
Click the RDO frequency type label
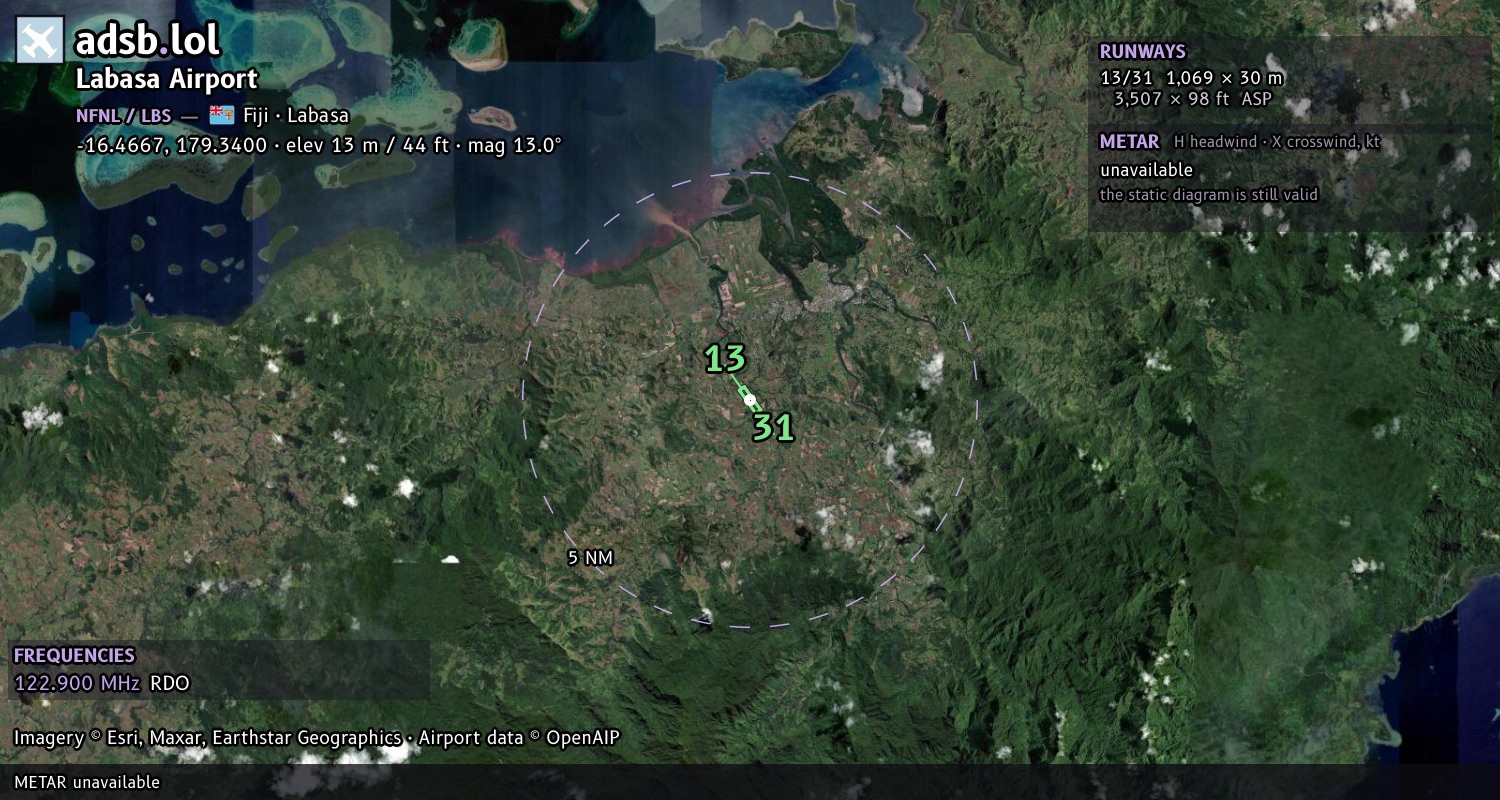click(169, 684)
